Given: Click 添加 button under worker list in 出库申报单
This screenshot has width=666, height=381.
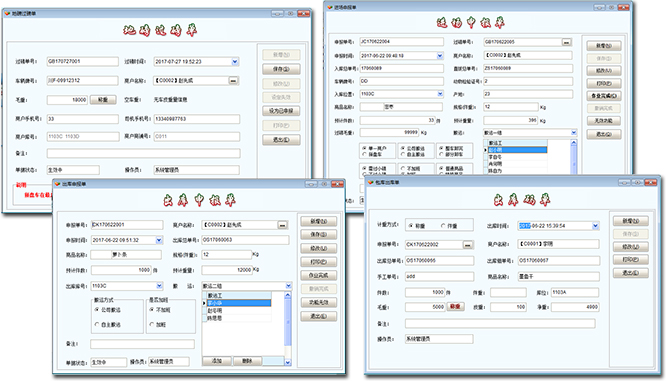Looking at the screenshot, I should tap(217, 361).
